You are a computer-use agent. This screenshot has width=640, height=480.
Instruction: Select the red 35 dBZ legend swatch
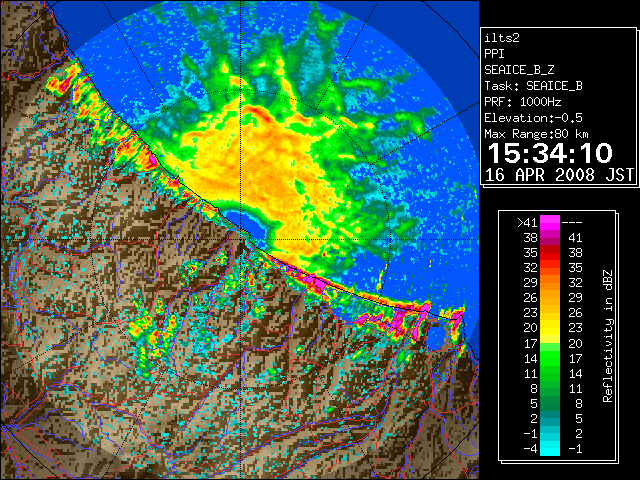click(x=550, y=253)
